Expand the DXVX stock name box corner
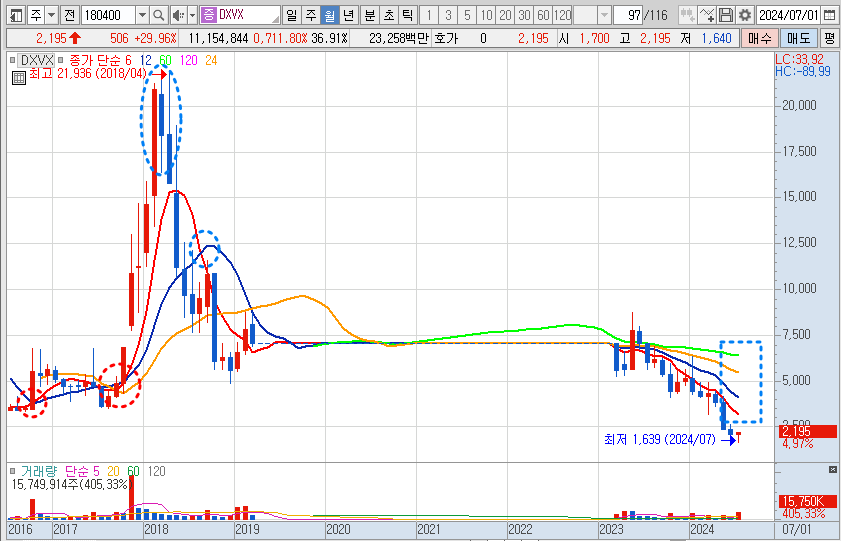This screenshot has height=541, width=841. [x=276, y=19]
